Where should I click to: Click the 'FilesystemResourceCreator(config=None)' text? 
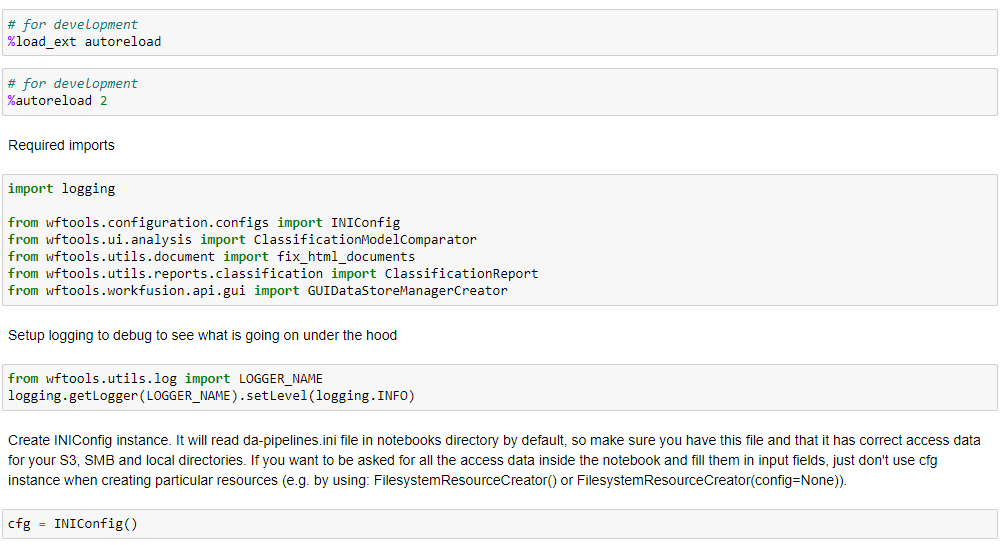(x=709, y=480)
